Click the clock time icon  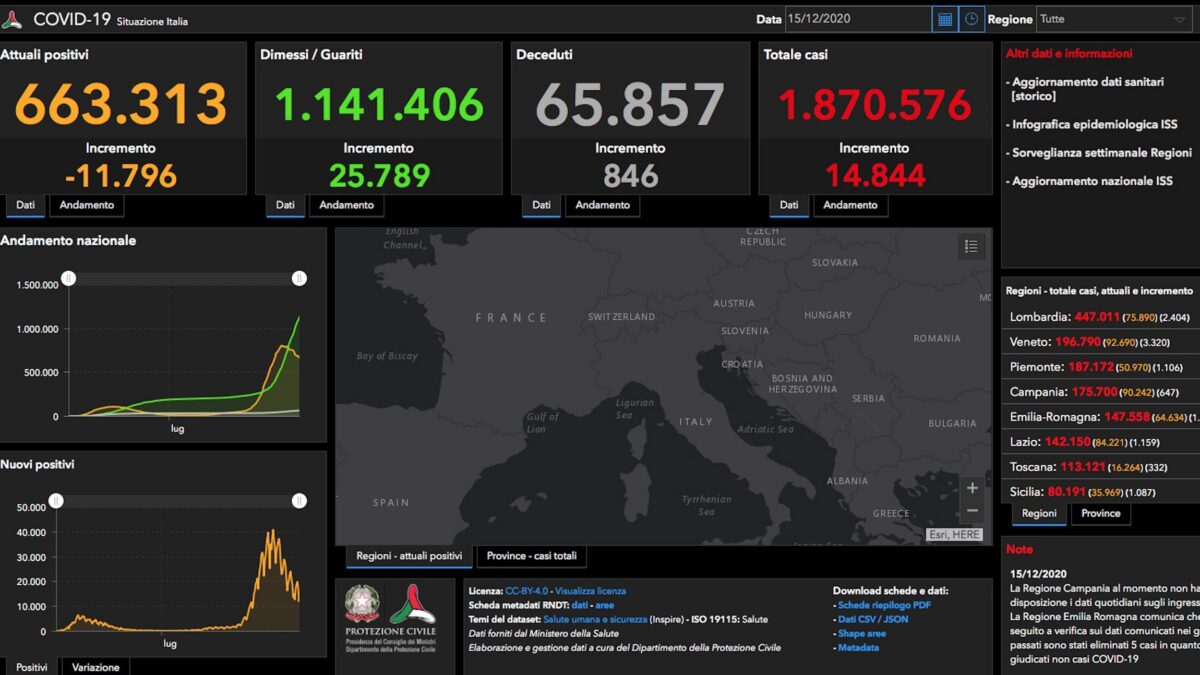click(x=971, y=19)
